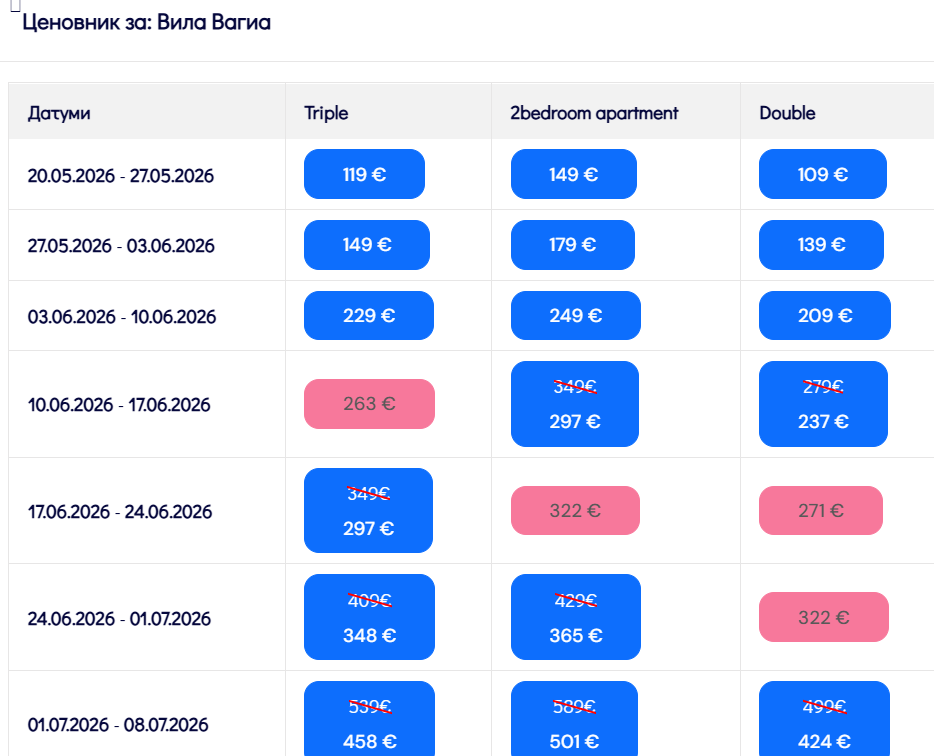Viewport: 934px width, 756px height.
Task: Click the 20.05.2026 - 27.05.2026 date row label
Action: 121,176
